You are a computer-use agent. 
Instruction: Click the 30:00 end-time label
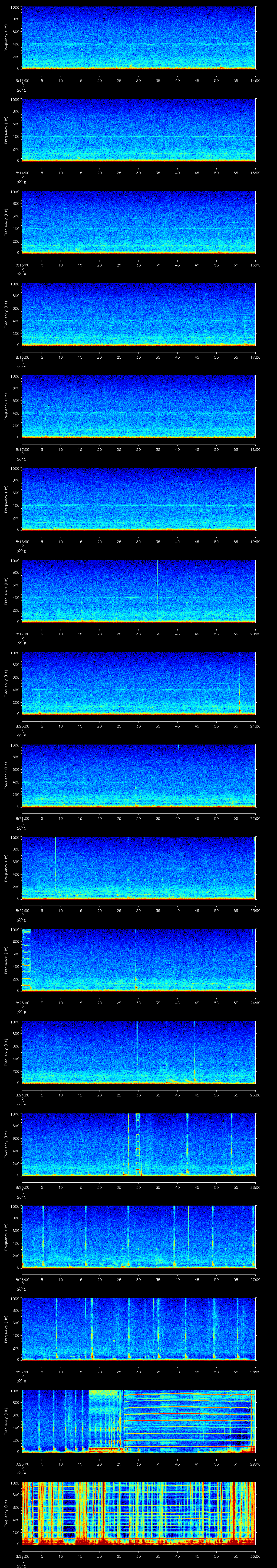click(255, 1555)
